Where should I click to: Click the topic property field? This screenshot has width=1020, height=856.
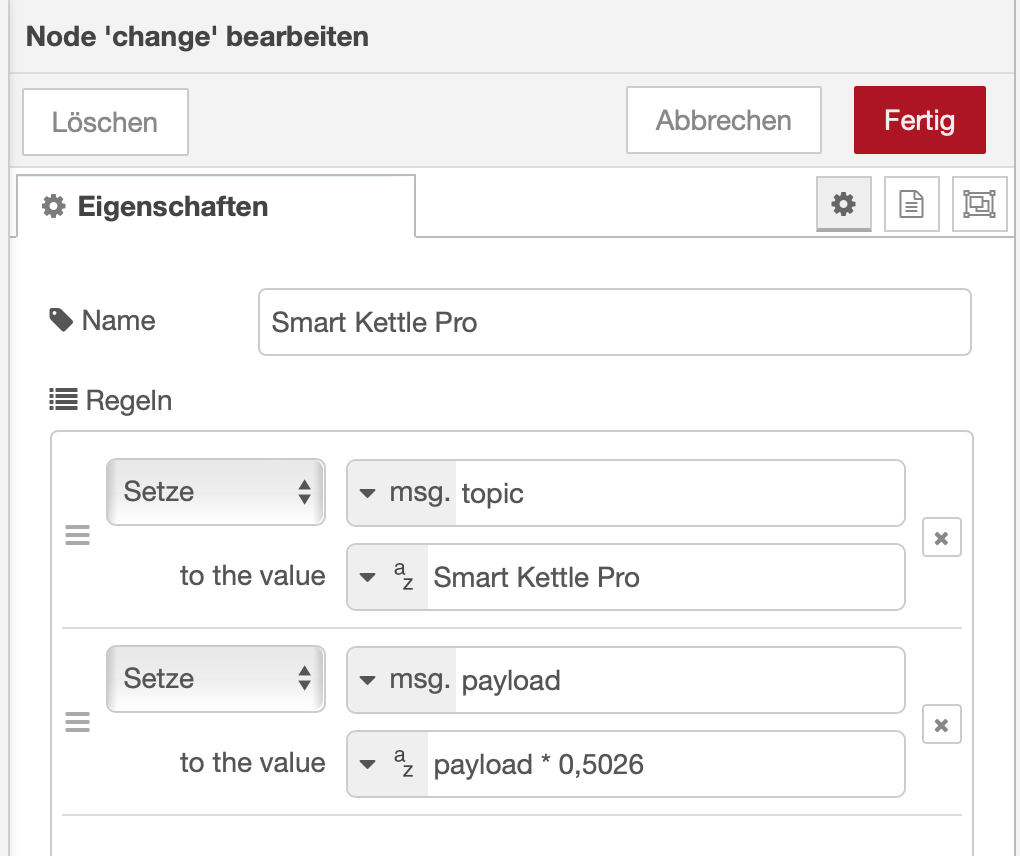679,493
